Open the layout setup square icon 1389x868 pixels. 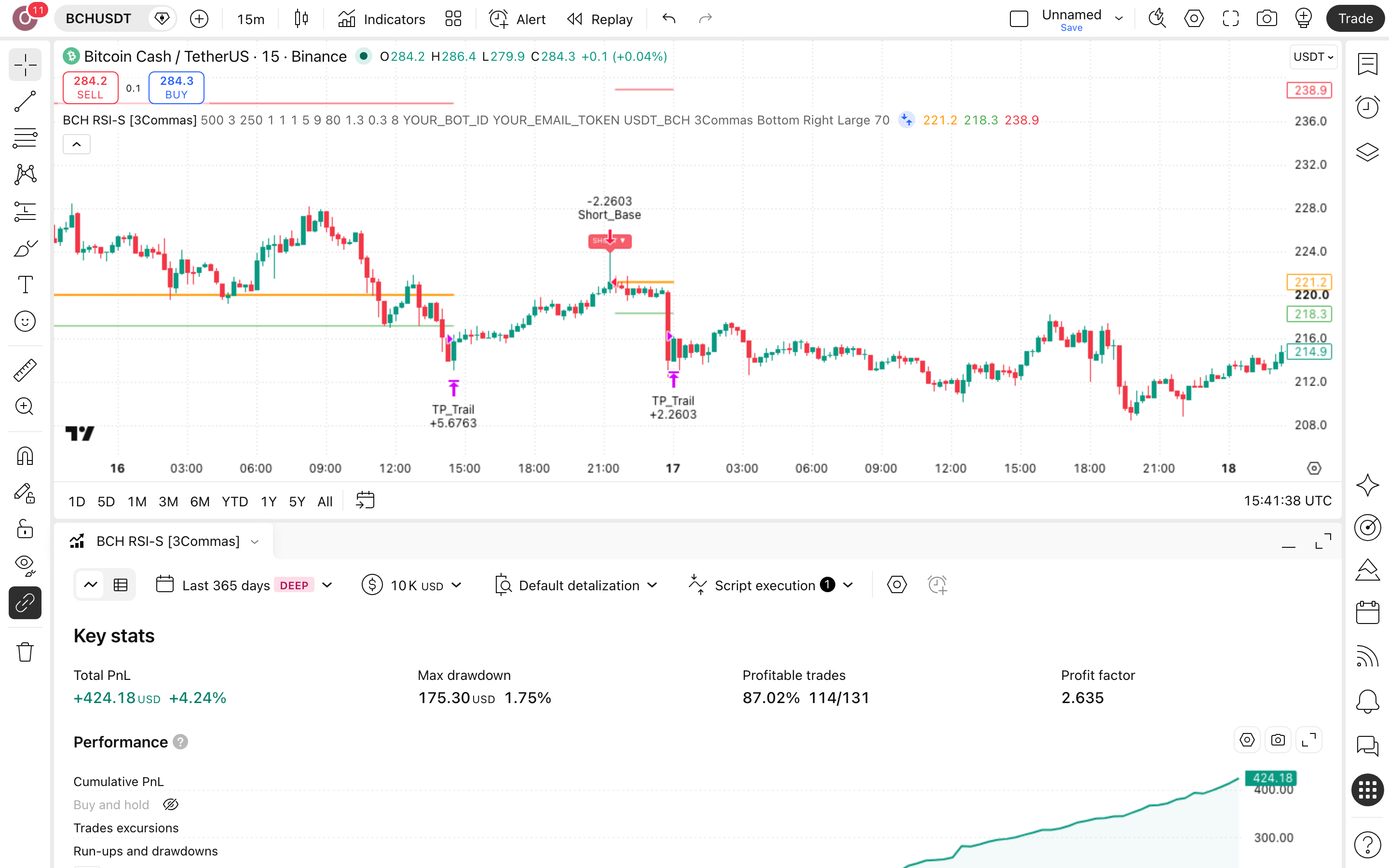[1019, 19]
